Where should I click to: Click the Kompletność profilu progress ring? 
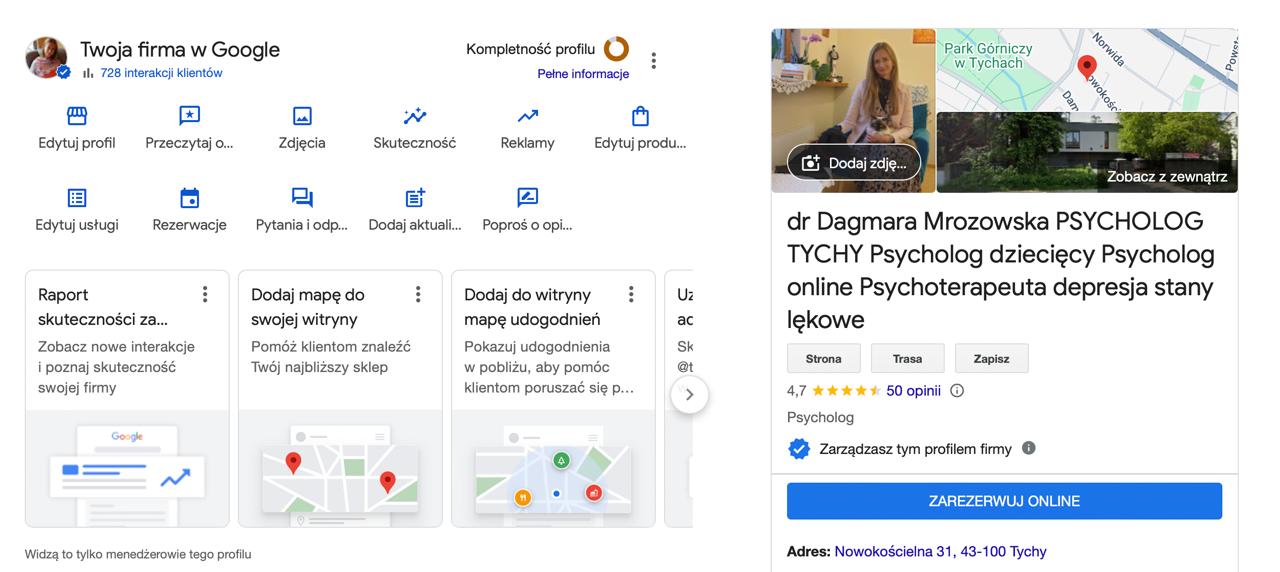pyautogui.click(x=617, y=48)
